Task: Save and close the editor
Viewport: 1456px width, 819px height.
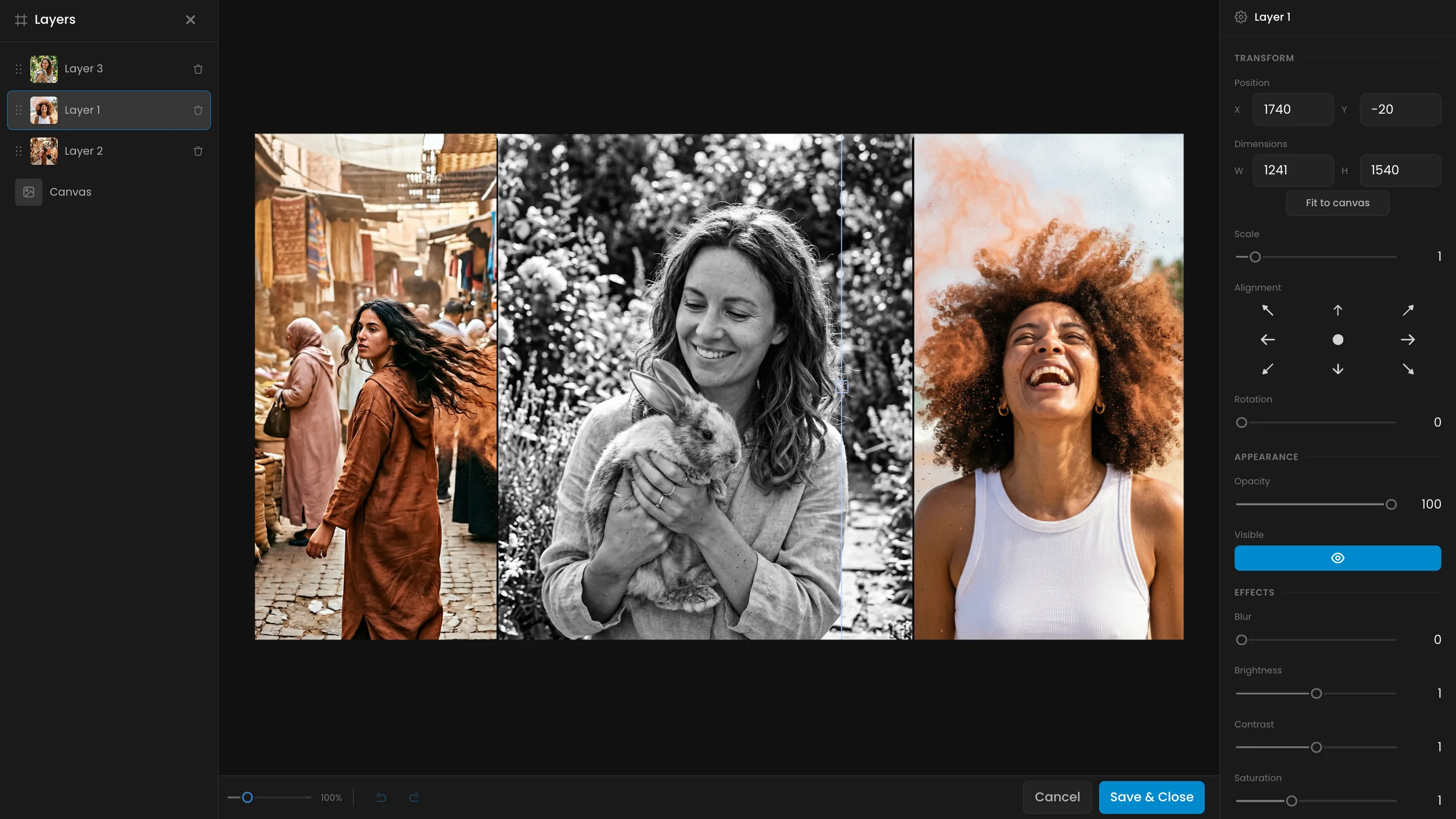Action: point(1151,797)
